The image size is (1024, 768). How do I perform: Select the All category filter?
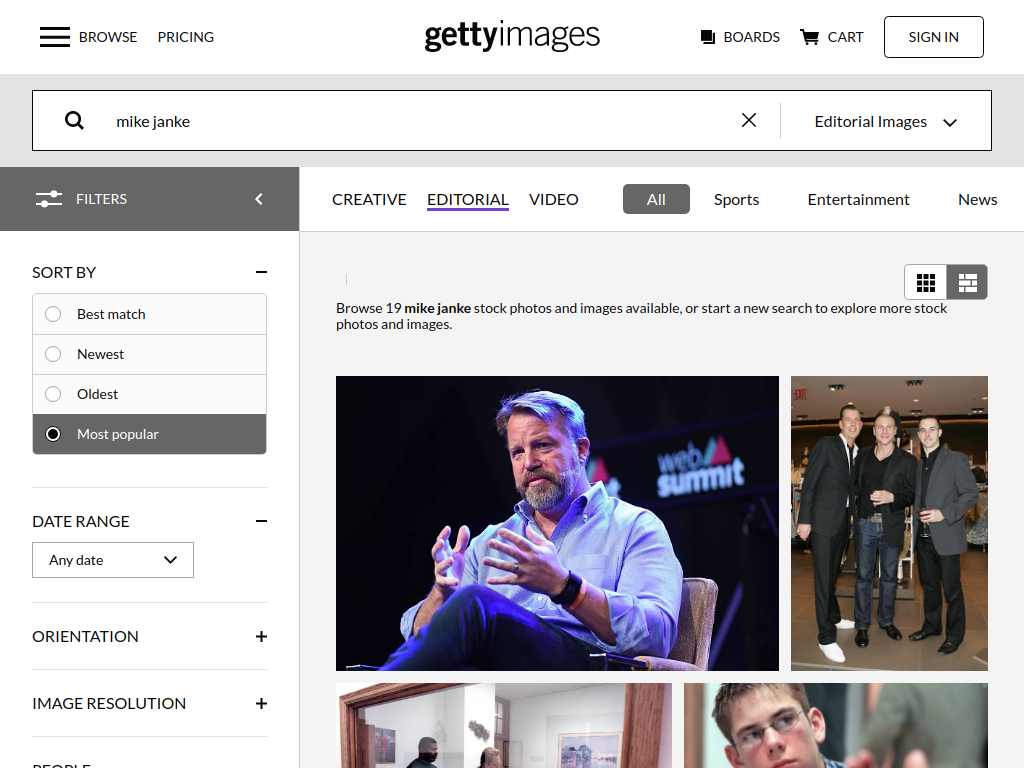pos(656,199)
